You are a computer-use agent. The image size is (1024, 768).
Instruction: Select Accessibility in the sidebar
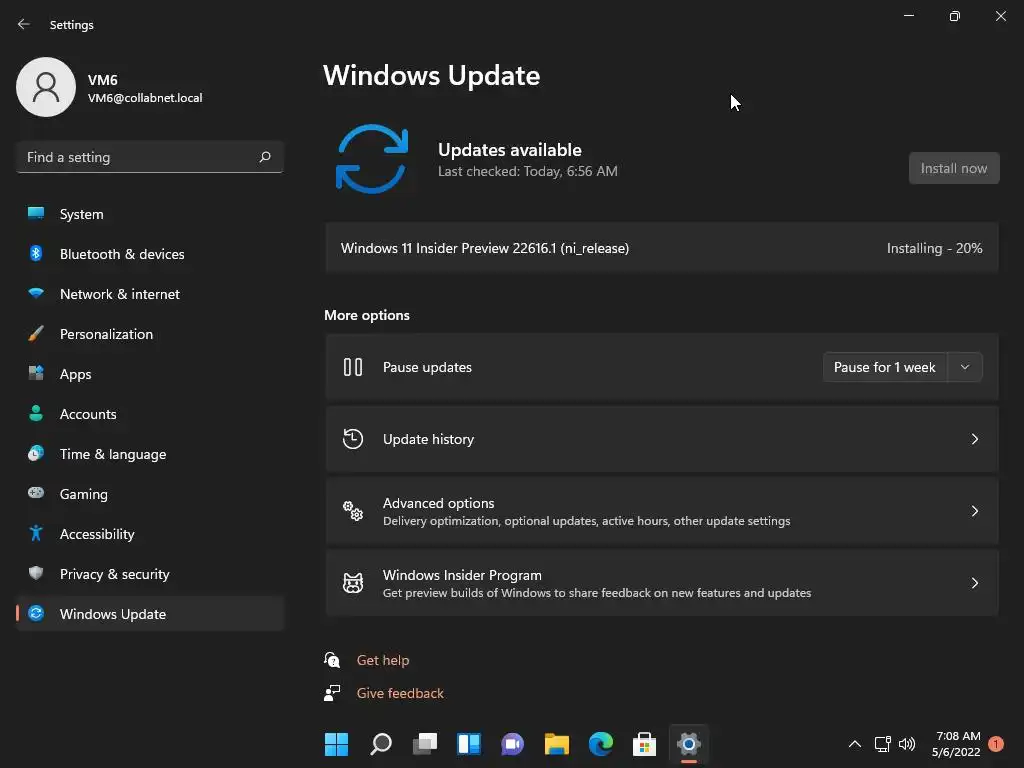(x=150, y=534)
